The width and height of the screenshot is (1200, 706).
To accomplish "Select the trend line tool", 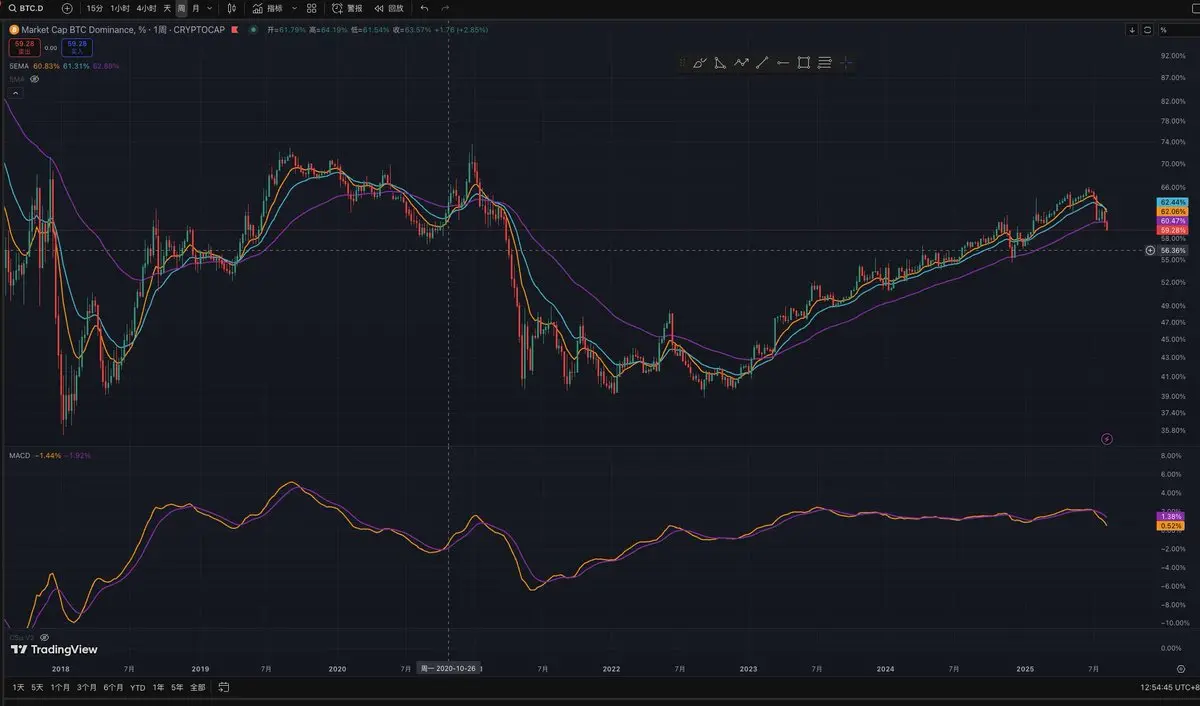I will pyautogui.click(x=762, y=63).
